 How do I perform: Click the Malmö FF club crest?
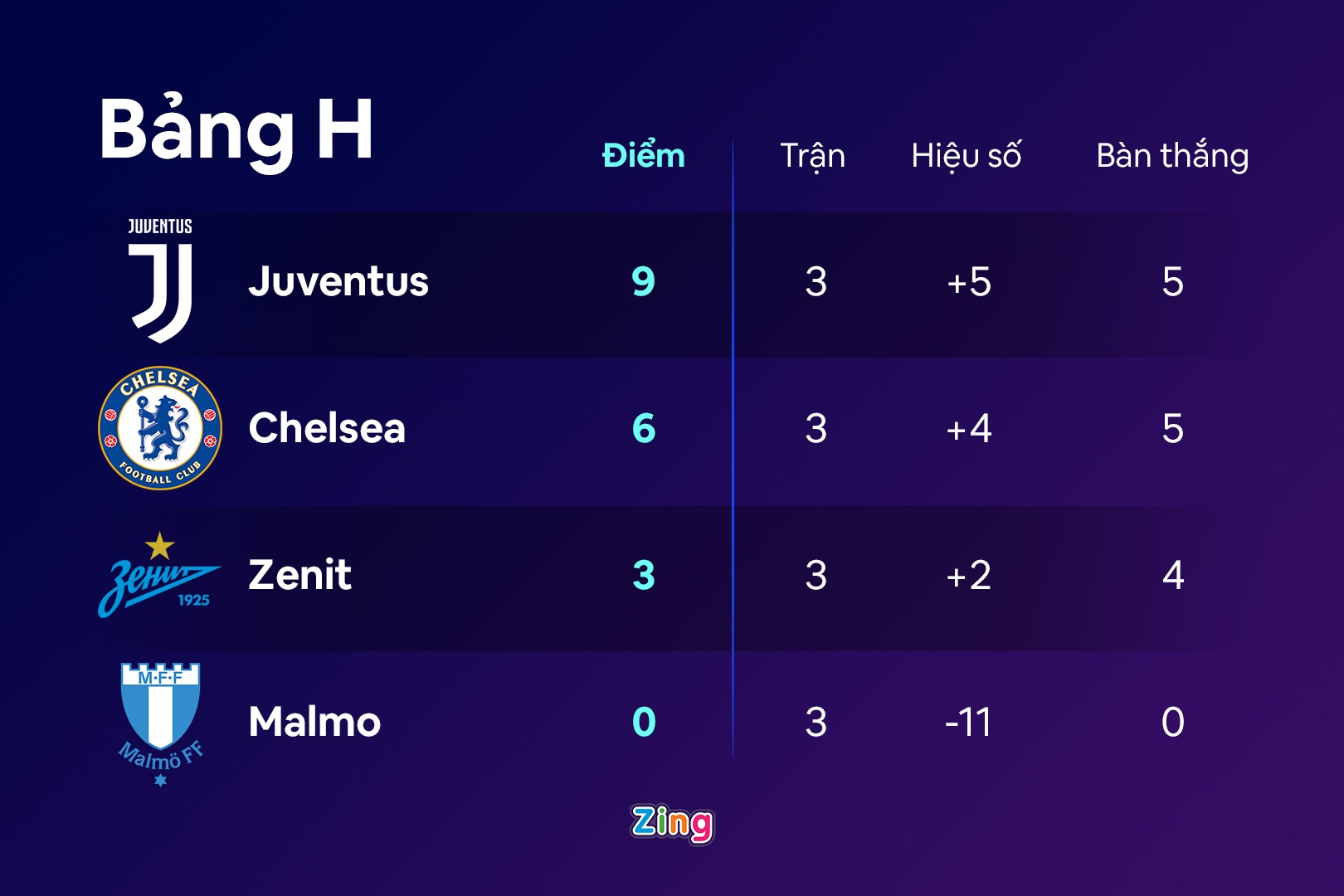point(160,723)
